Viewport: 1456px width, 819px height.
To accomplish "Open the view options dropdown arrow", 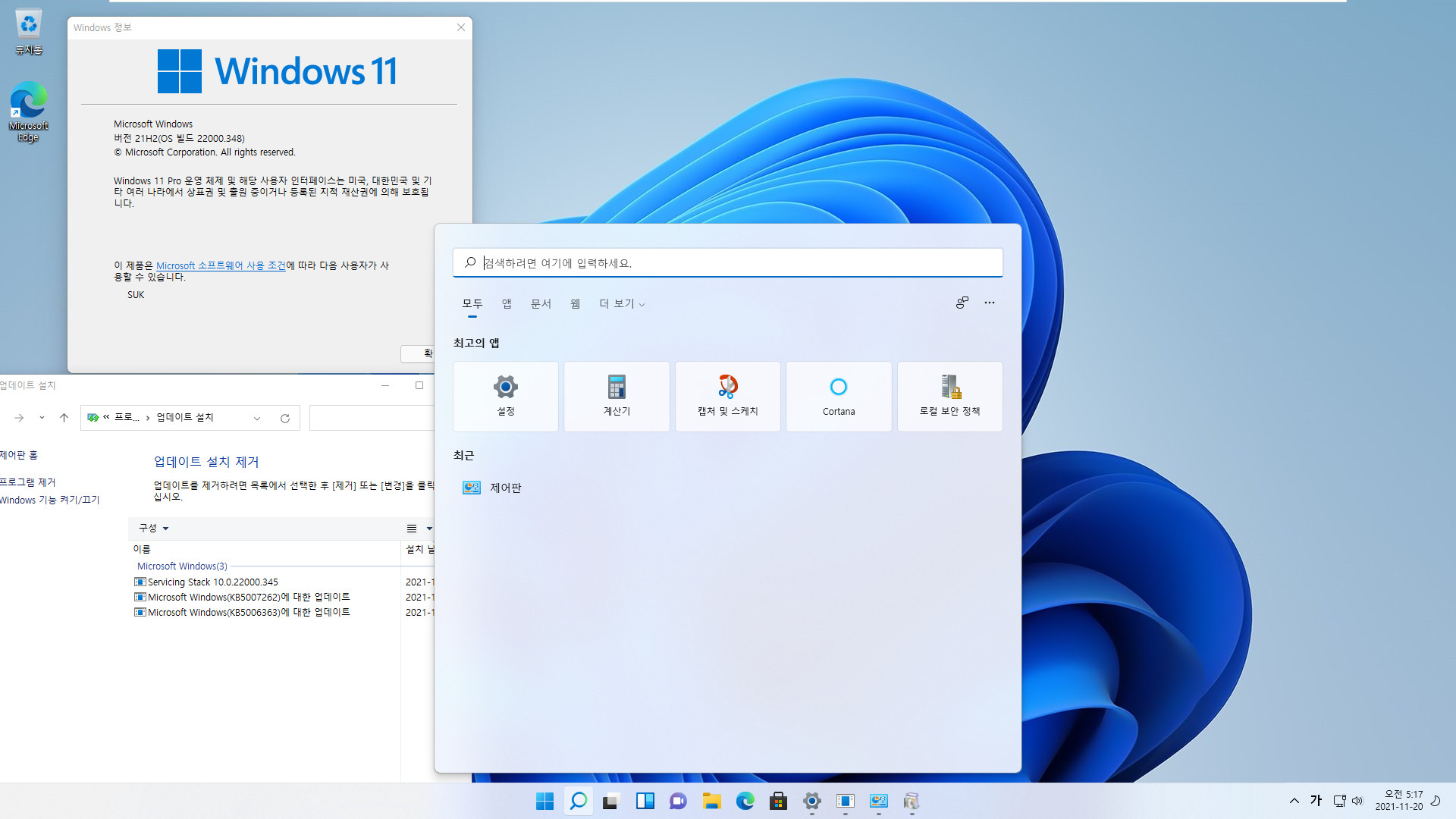I will 429,529.
